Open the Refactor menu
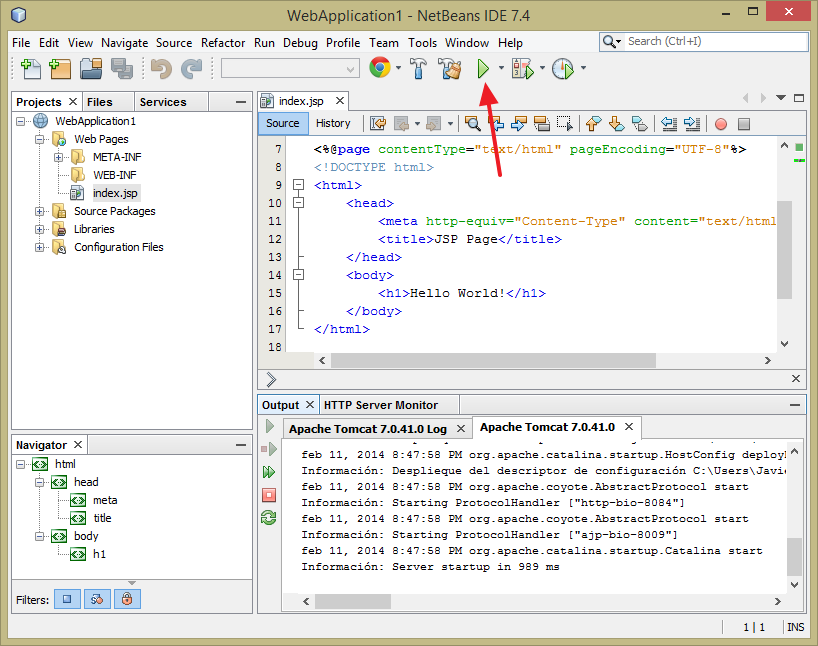818x646 pixels. (x=223, y=43)
